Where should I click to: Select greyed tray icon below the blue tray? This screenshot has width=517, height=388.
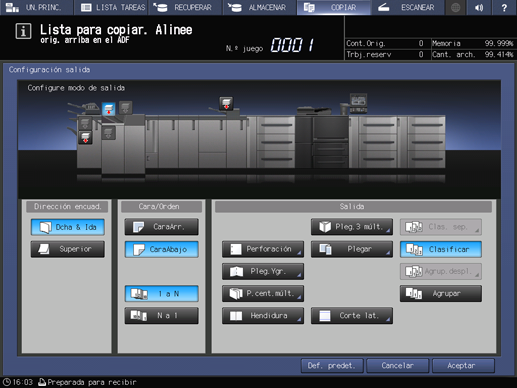(108, 133)
